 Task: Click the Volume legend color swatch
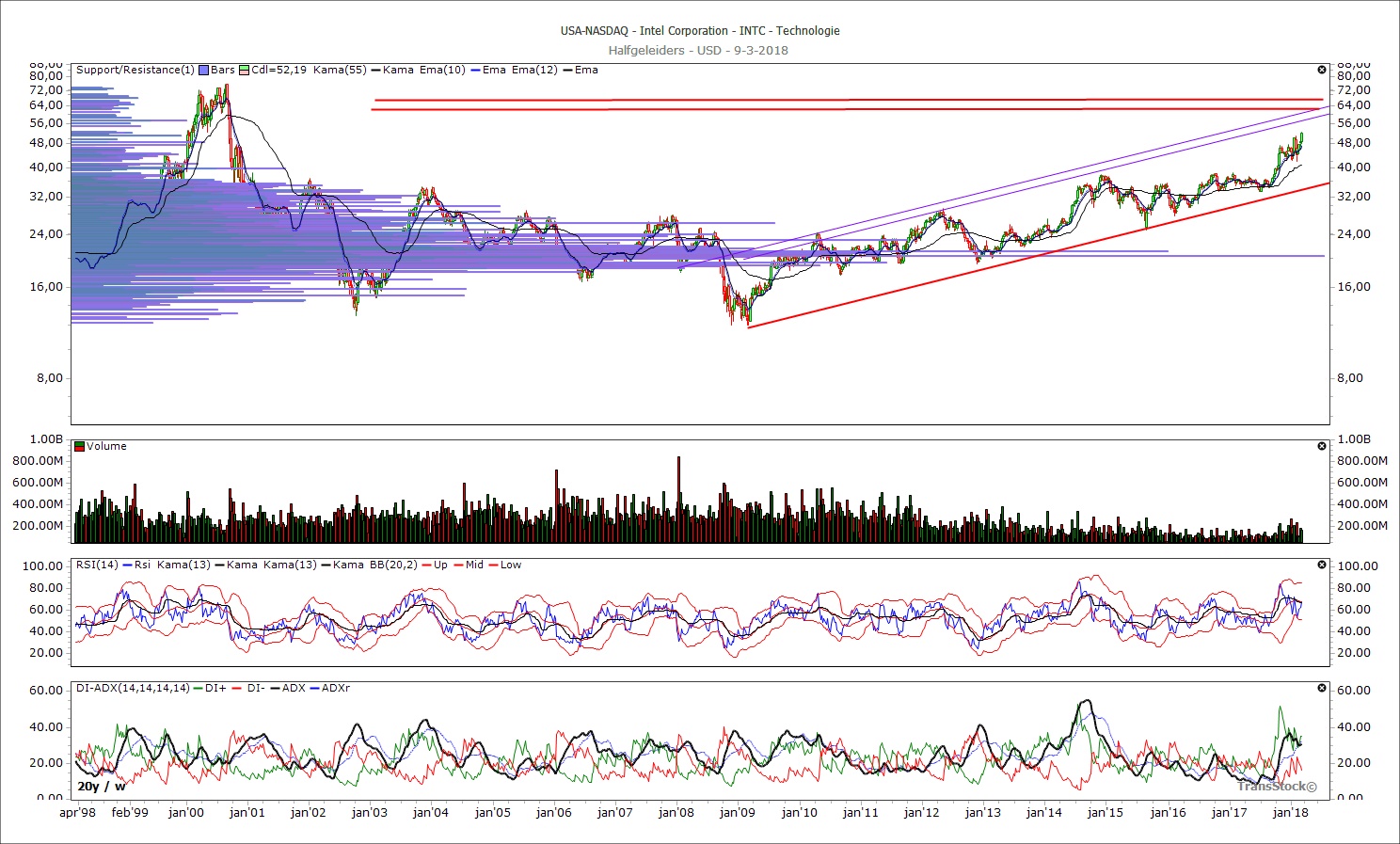click(x=80, y=446)
